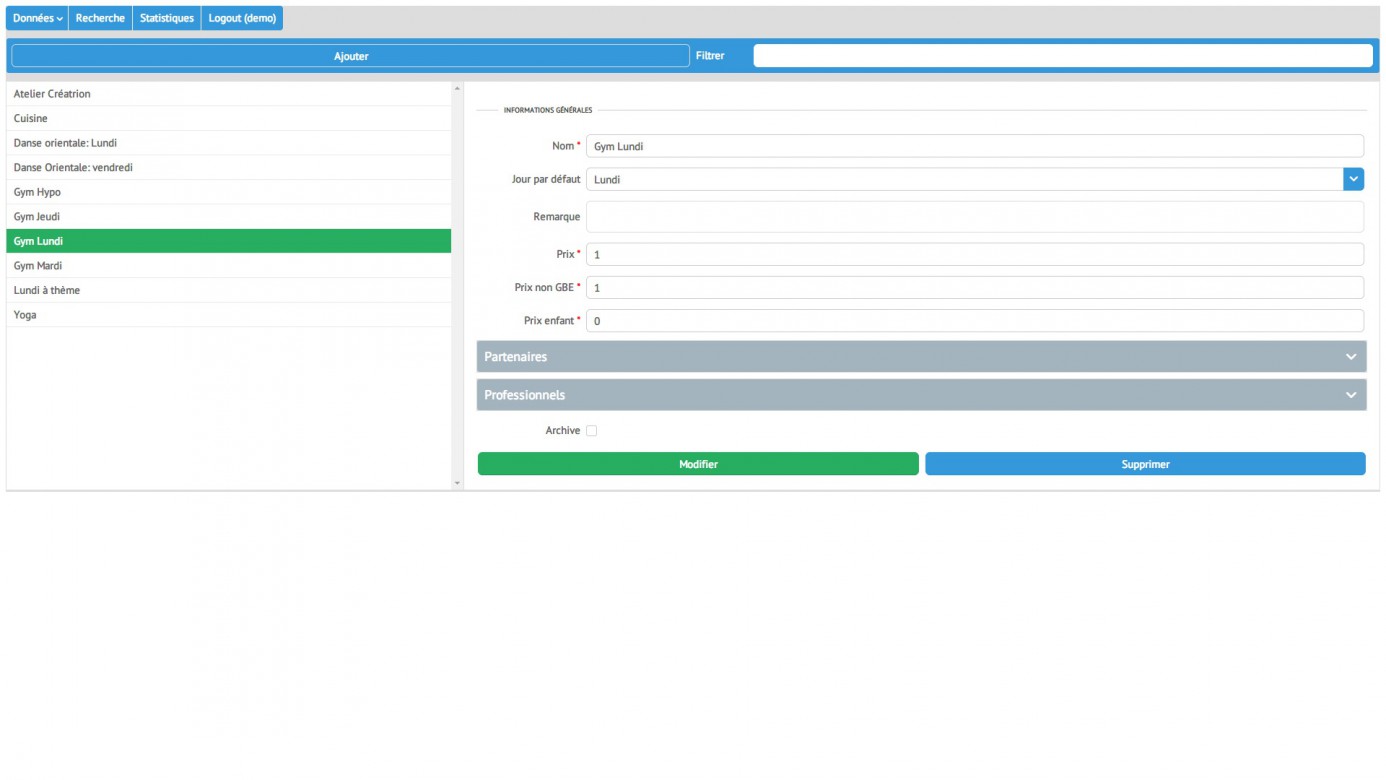Expand the Professionnels section
The height and width of the screenshot is (780, 1386).
coord(922,395)
